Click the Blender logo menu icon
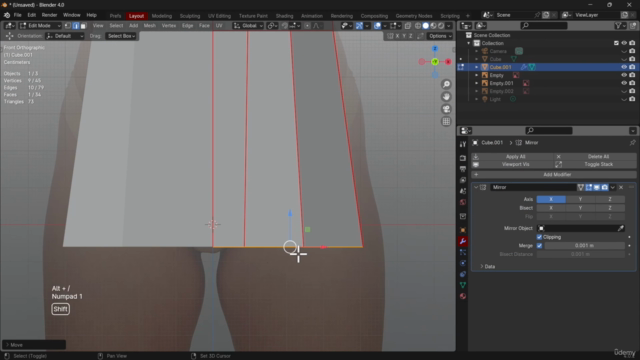640x360 pixels. point(7,15)
